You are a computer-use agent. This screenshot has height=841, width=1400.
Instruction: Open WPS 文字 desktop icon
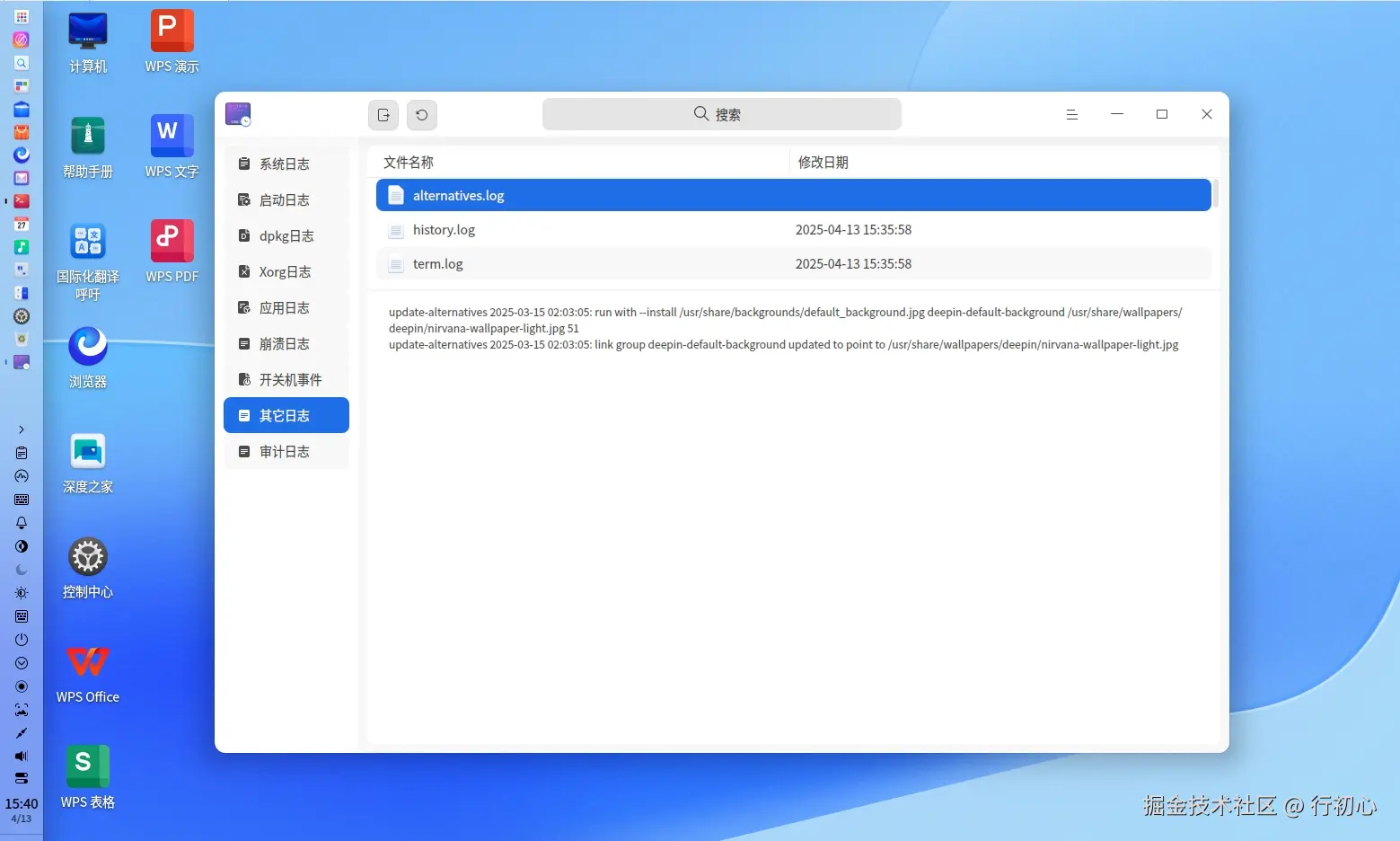172,147
